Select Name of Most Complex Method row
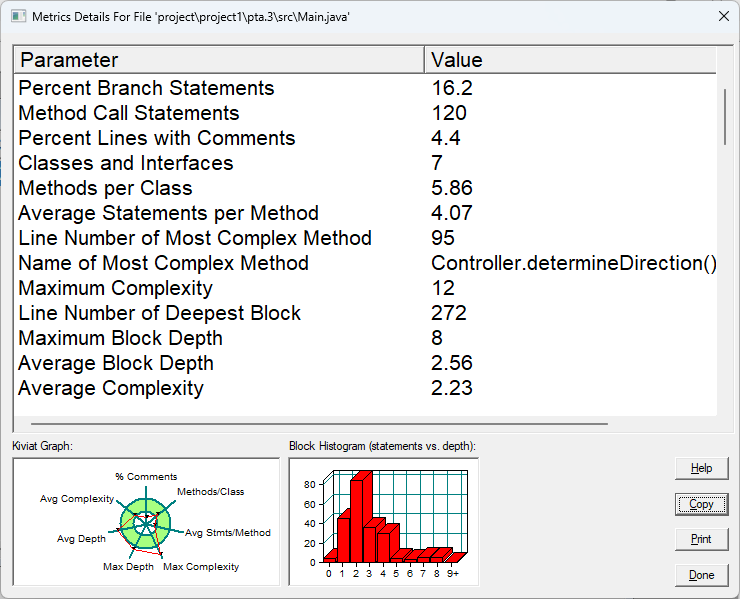Viewport: 740px width, 599px height. [x=365, y=263]
